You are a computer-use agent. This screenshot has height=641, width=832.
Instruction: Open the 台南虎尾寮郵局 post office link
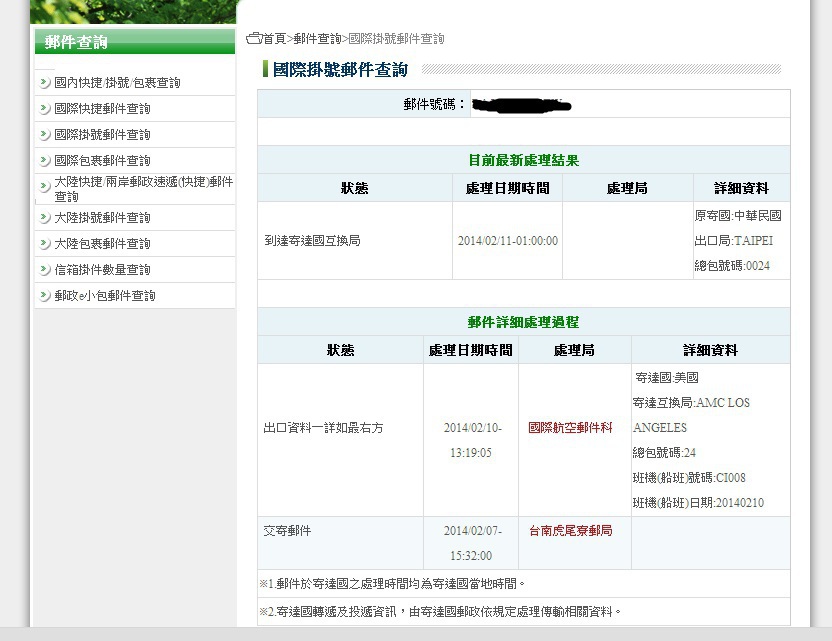[x=570, y=531]
